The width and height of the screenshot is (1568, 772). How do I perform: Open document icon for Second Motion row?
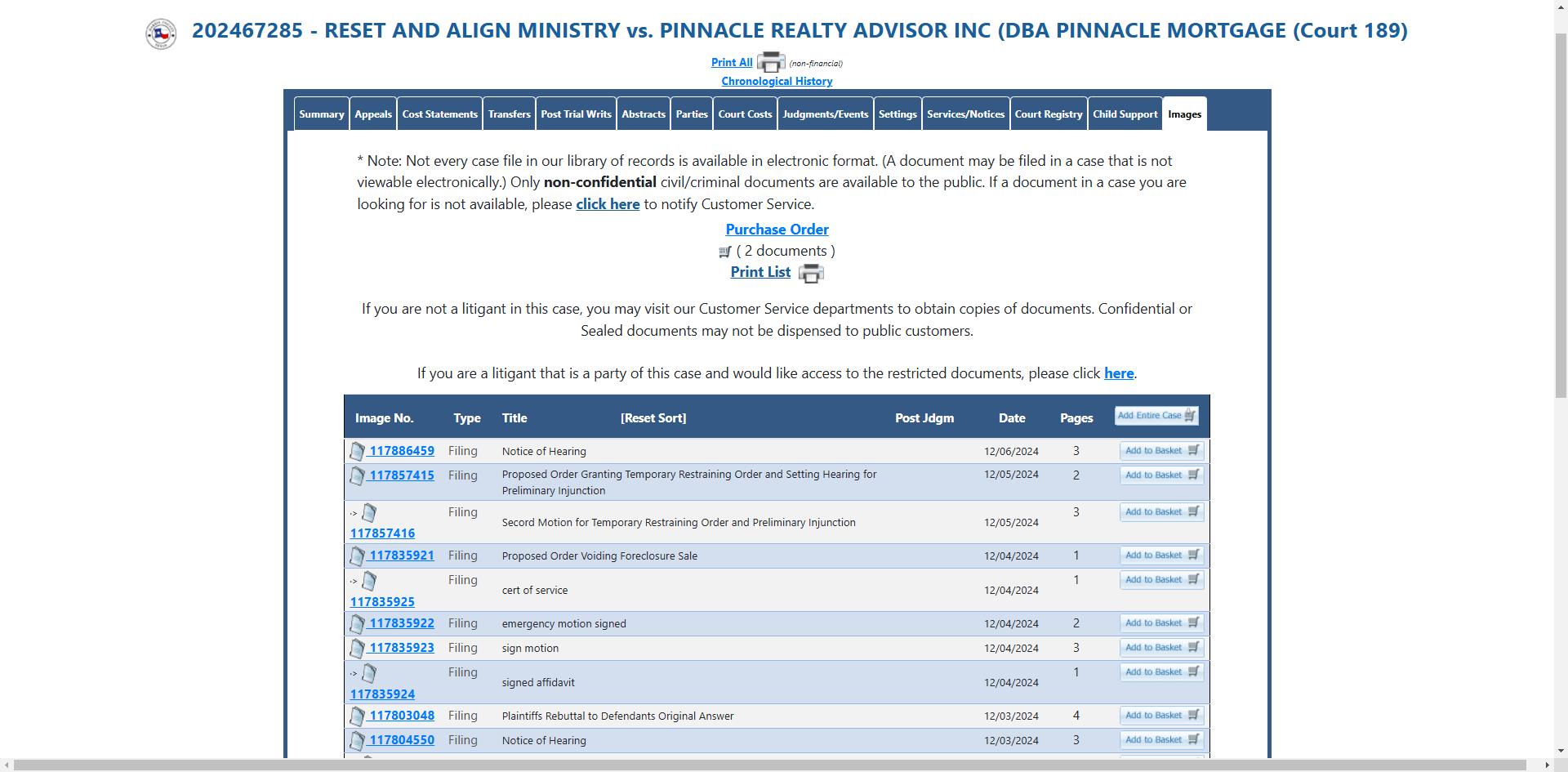369,513
